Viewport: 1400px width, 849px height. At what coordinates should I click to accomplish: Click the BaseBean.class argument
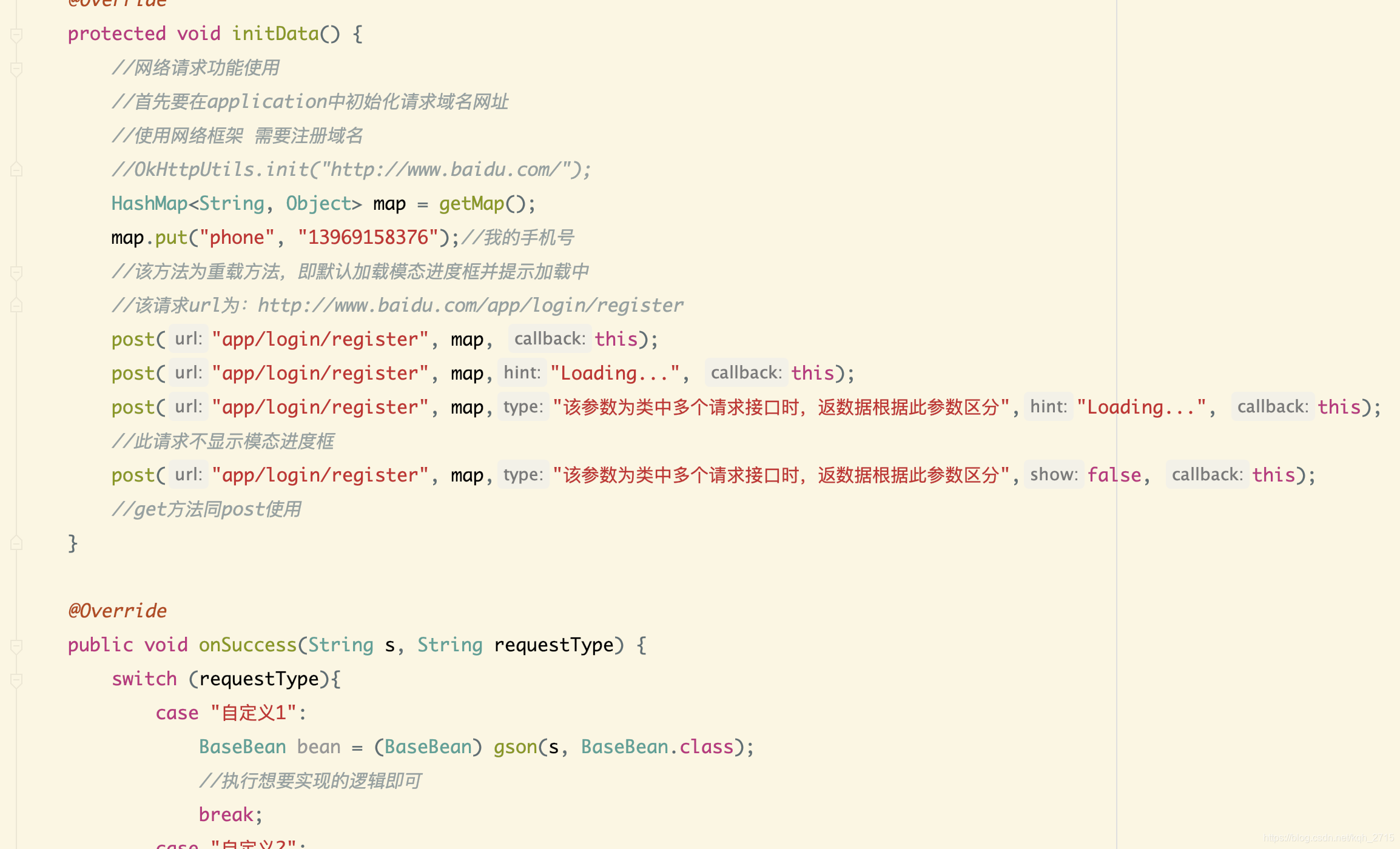[x=657, y=747]
